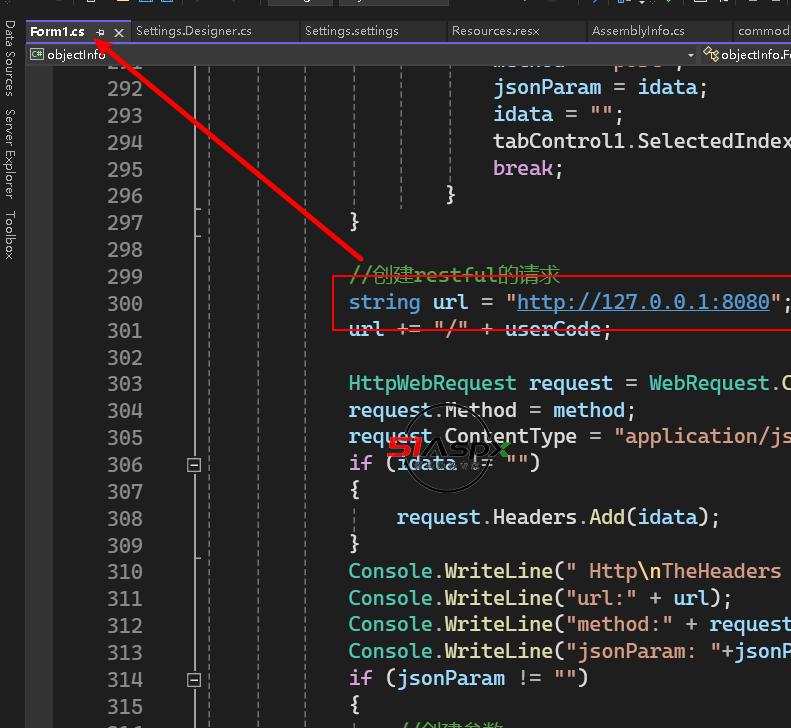
Task: Follow the http://127.0.0.1:8080 URL link
Action: click(643, 302)
